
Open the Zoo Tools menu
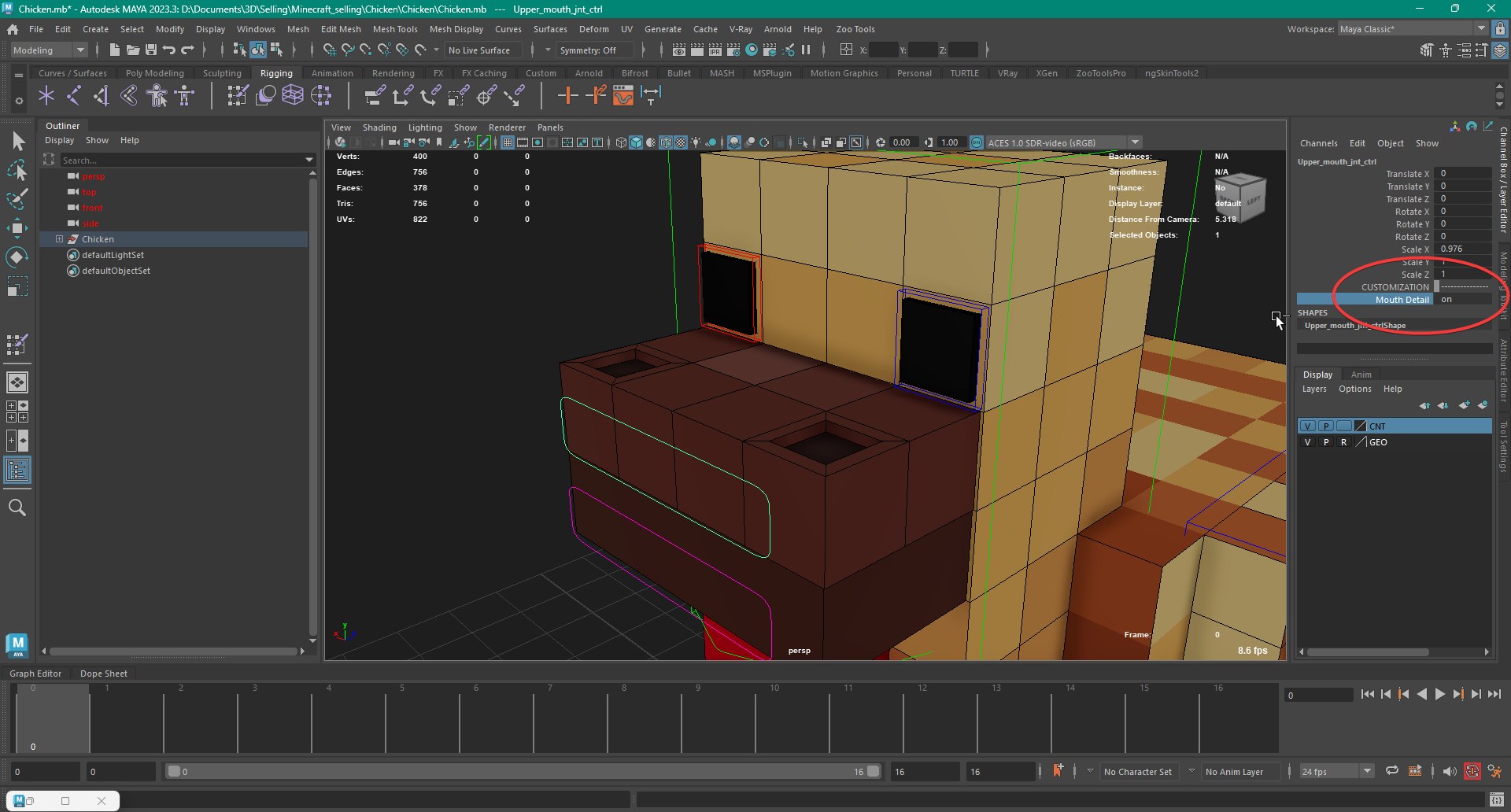855,29
